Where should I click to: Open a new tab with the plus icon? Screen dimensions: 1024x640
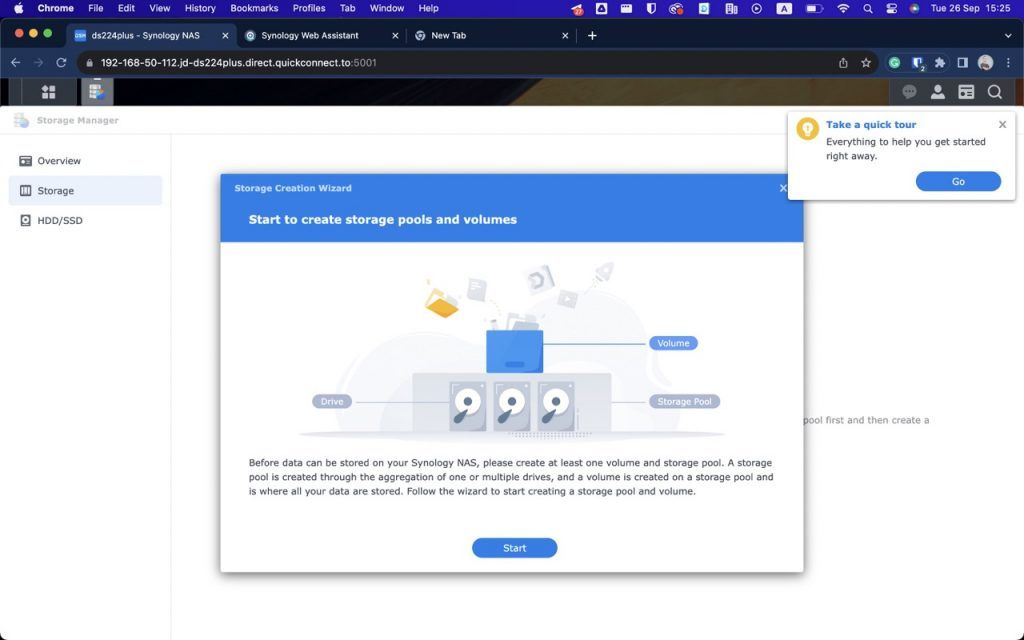(592, 35)
